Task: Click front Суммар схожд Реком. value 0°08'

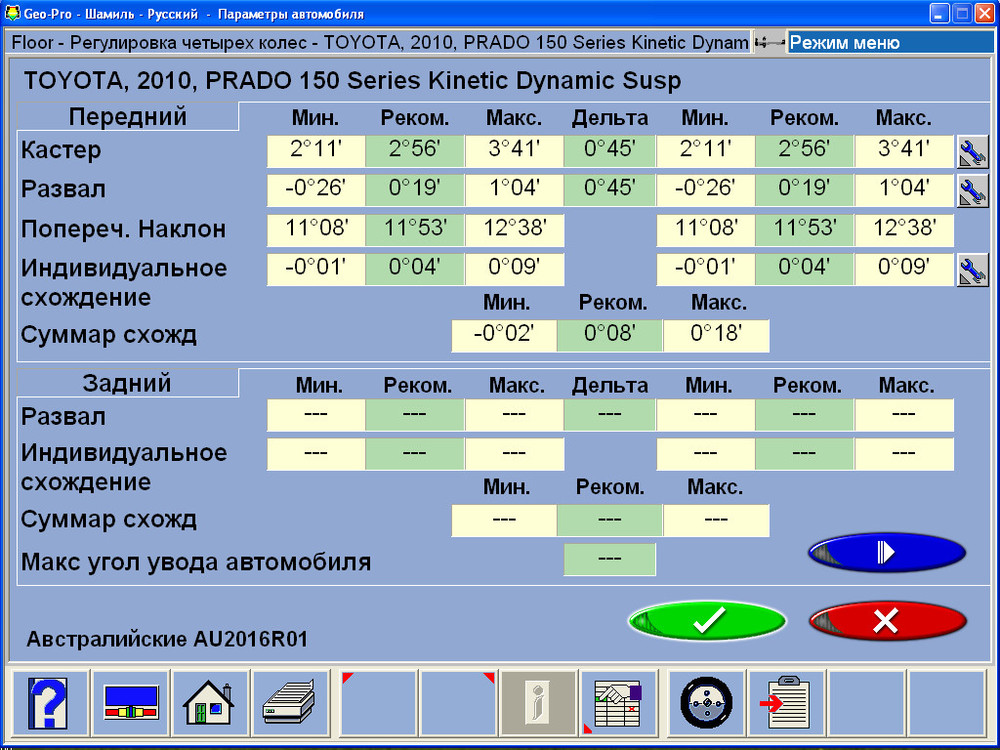Action: [610, 335]
